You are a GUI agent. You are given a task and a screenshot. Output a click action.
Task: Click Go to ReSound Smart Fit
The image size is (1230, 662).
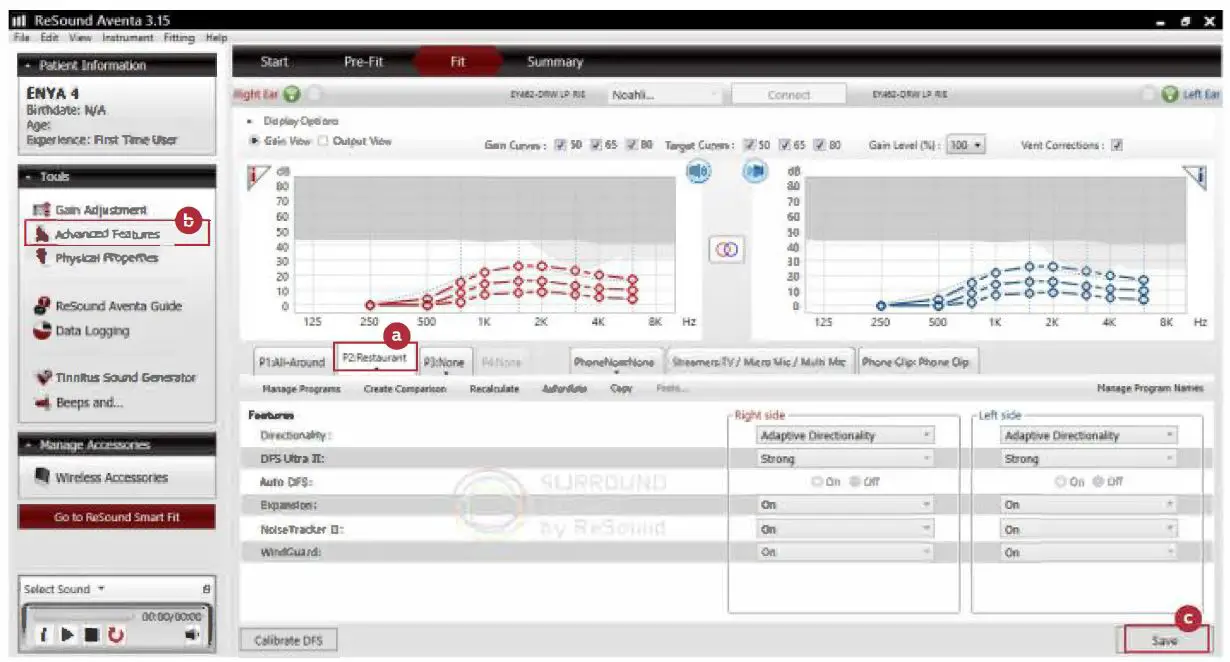[x=117, y=518]
